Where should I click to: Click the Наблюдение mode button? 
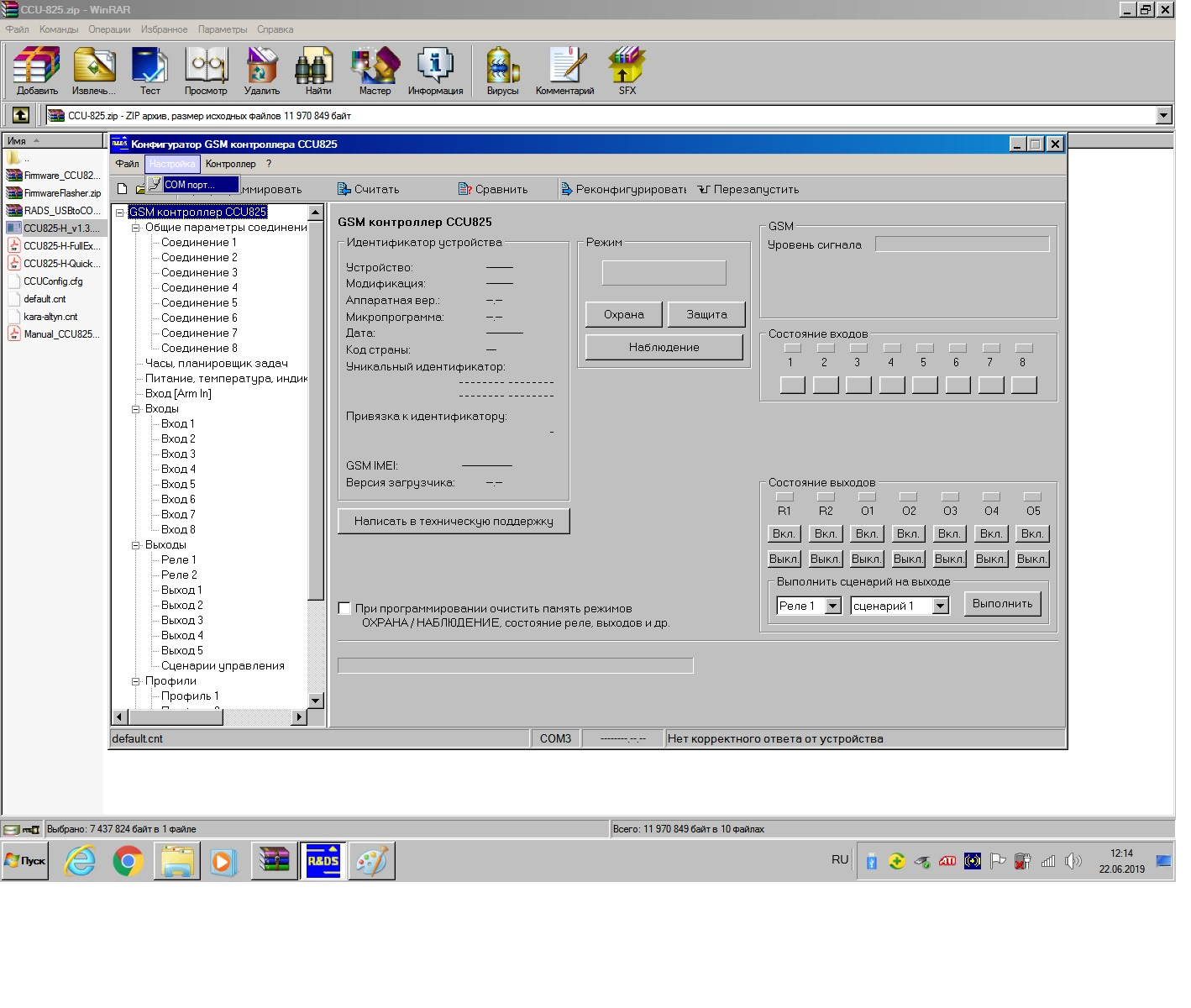pyautogui.click(x=664, y=347)
